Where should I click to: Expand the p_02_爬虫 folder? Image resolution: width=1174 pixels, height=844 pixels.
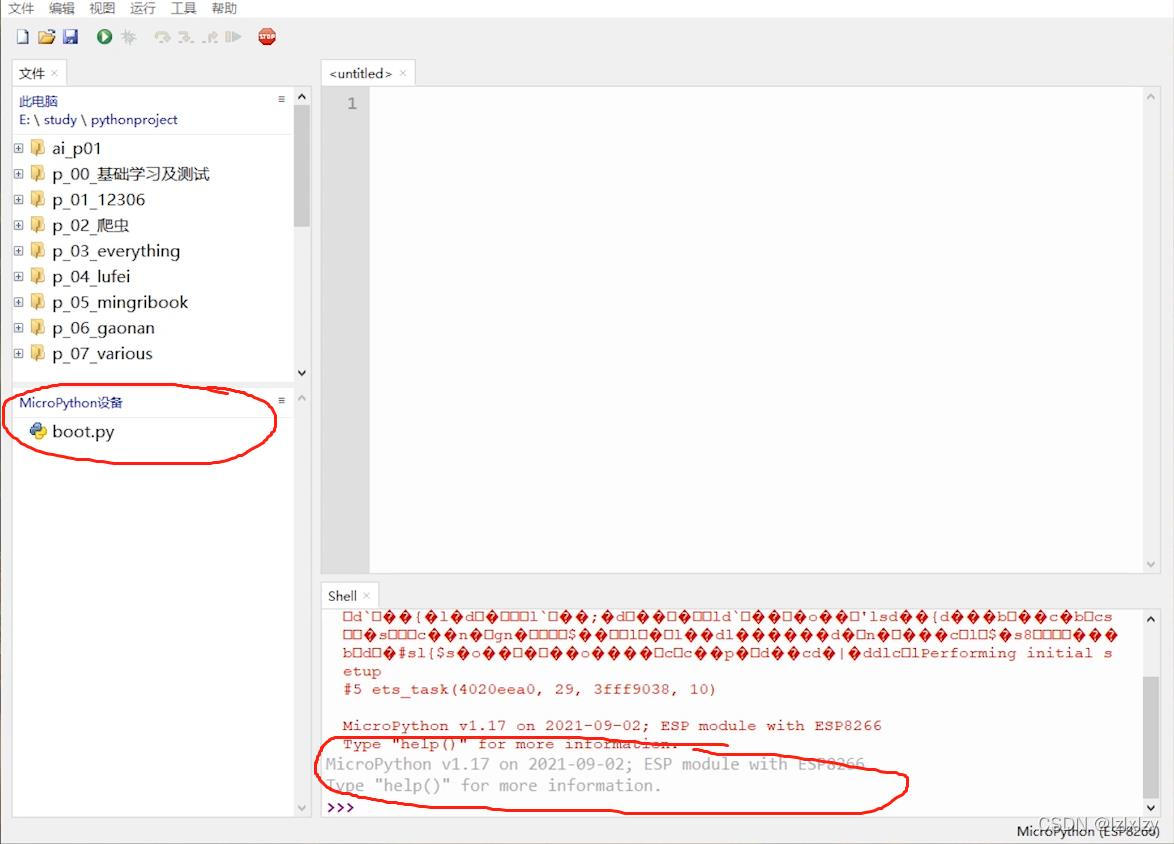pos(19,225)
